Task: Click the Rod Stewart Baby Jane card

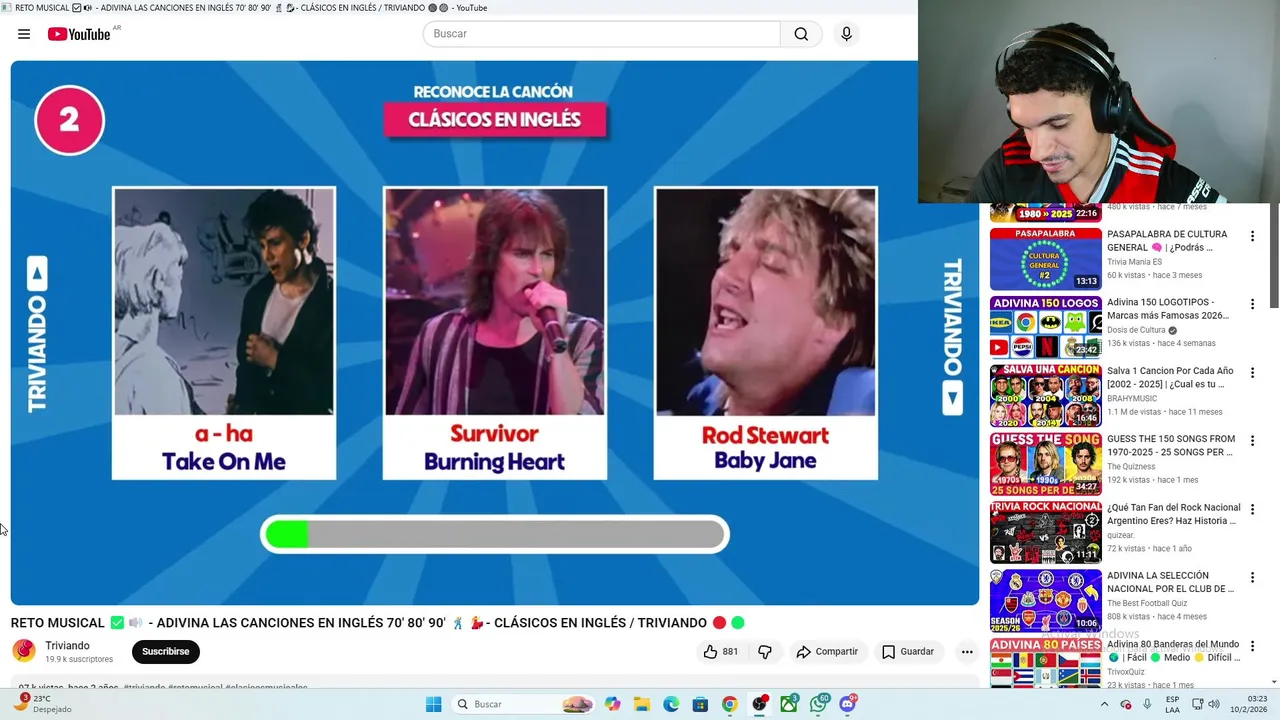Action: tap(766, 333)
